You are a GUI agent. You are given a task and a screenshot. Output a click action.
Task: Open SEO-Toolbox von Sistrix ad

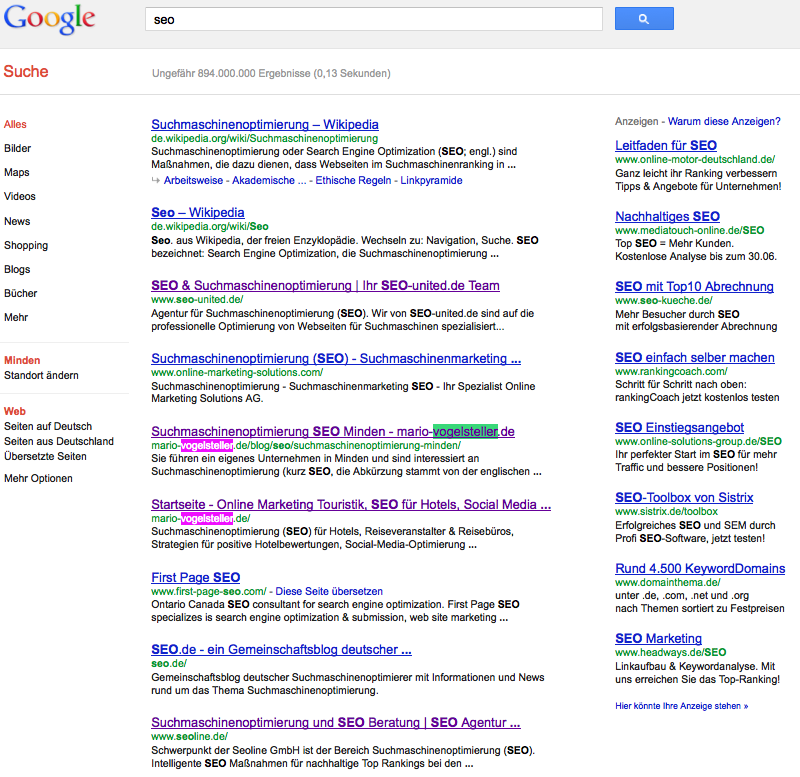coord(684,497)
